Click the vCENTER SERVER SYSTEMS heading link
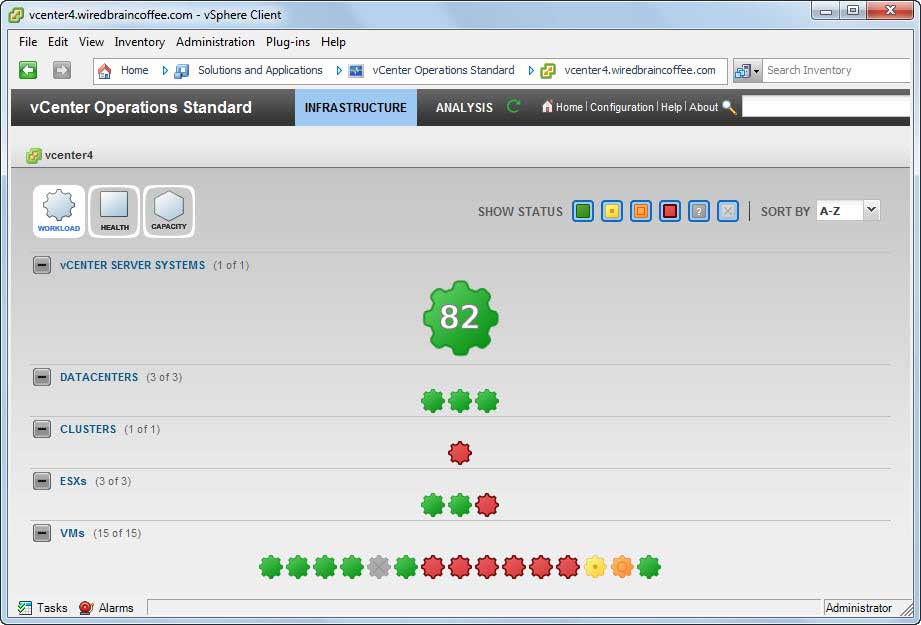The width and height of the screenshot is (921, 625). tap(133, 266)
